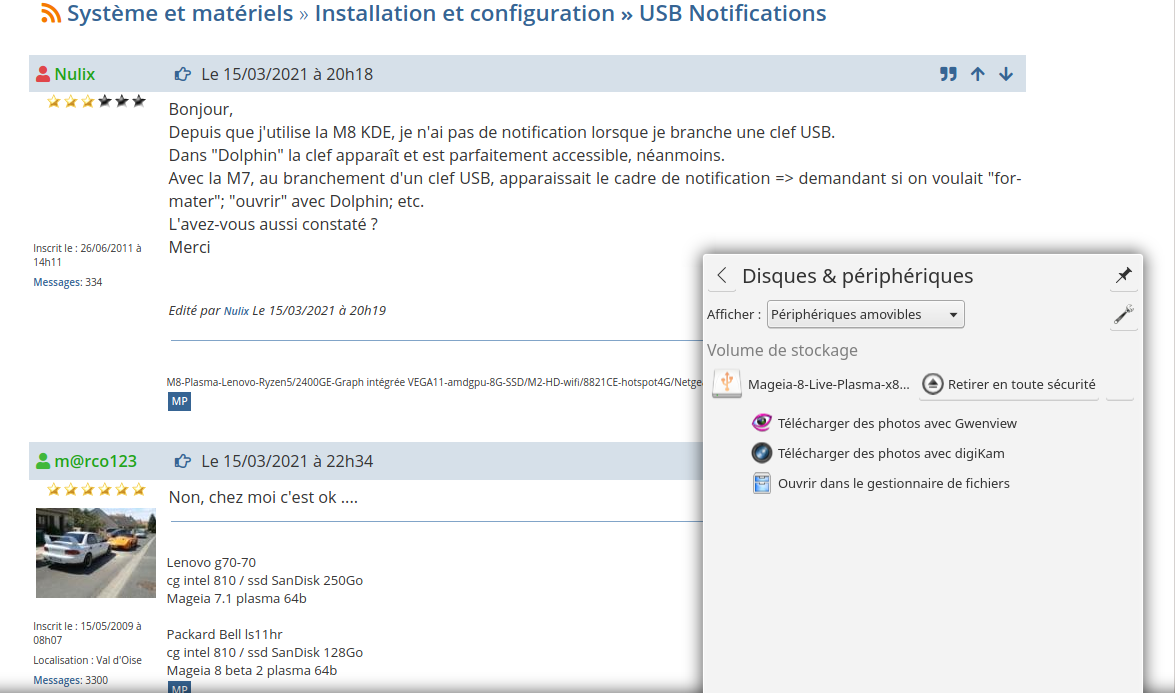This screenshot has height=693, width=1175.
Task: Click thumbs-up icon on m@rco123's post
Action: click(x=182, y=462)
